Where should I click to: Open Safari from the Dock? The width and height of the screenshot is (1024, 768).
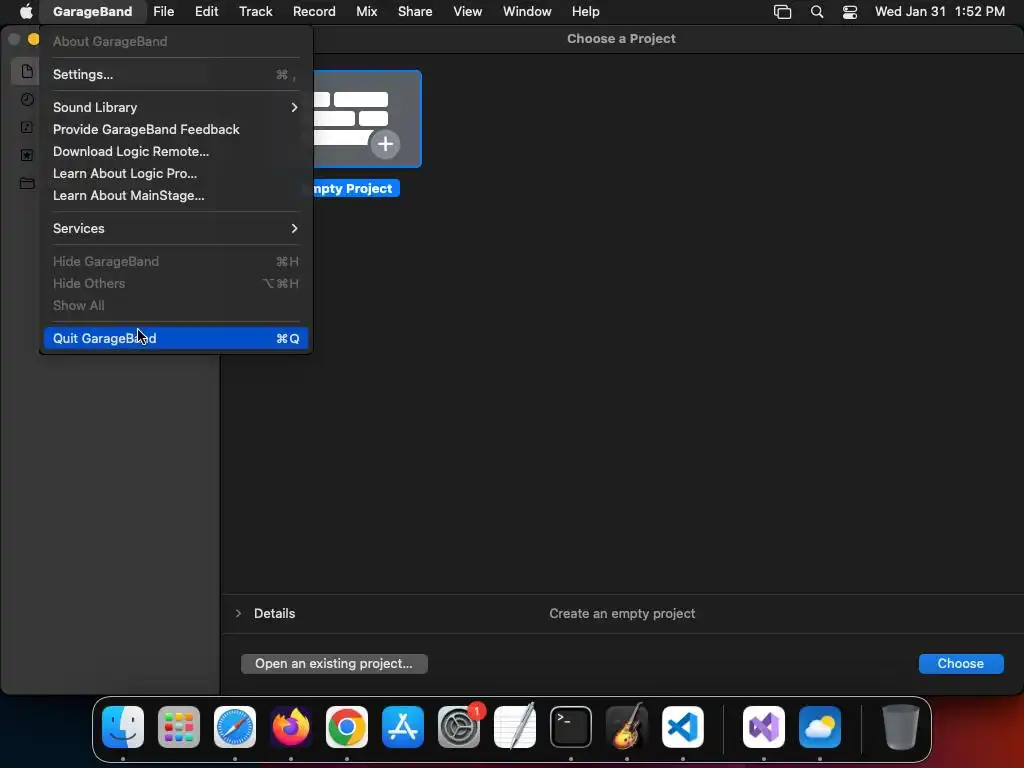(x=235, y=727)
